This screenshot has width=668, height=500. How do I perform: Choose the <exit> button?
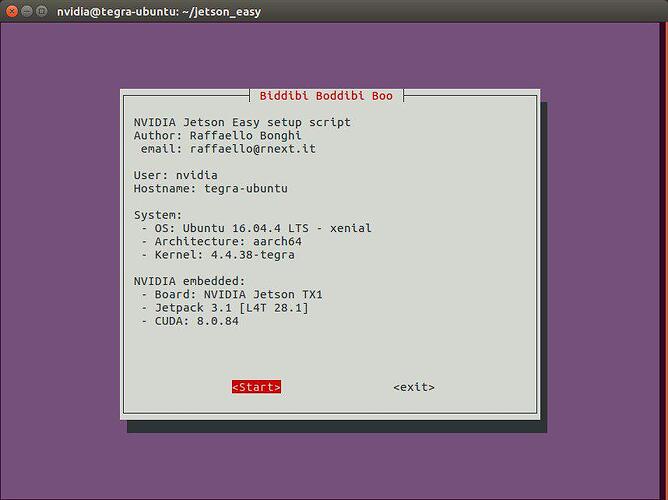click(414, 387)
